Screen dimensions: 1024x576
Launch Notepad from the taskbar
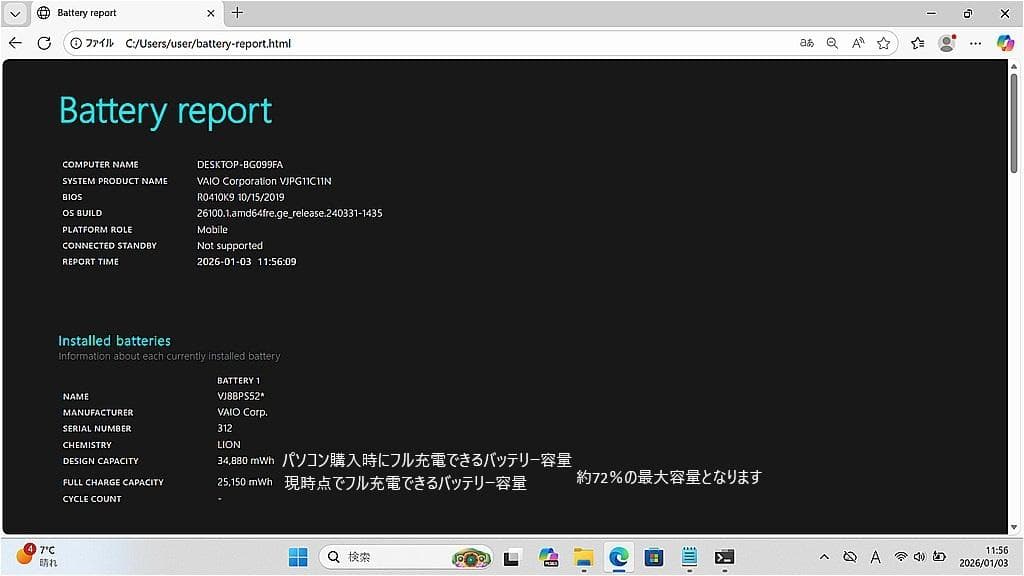688,557
